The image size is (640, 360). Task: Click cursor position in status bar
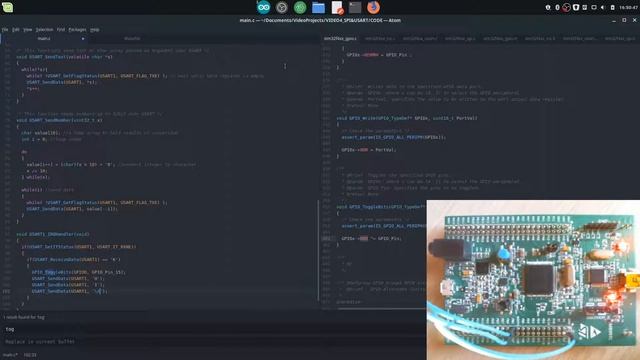point(30,355)
